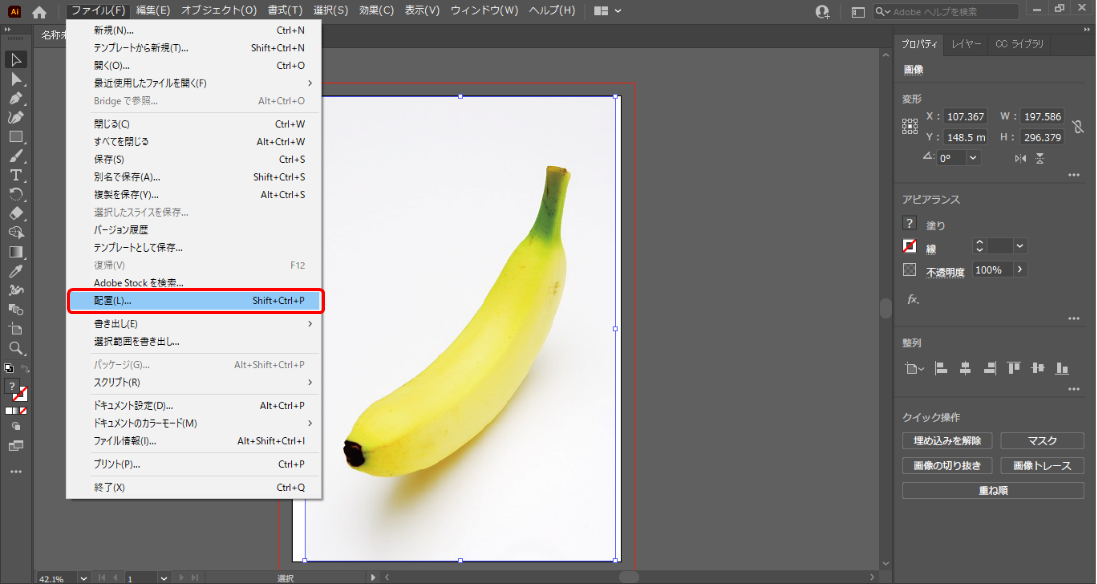Switch to the レイヤー tab

pyautogui.click(x=966, y=44)
